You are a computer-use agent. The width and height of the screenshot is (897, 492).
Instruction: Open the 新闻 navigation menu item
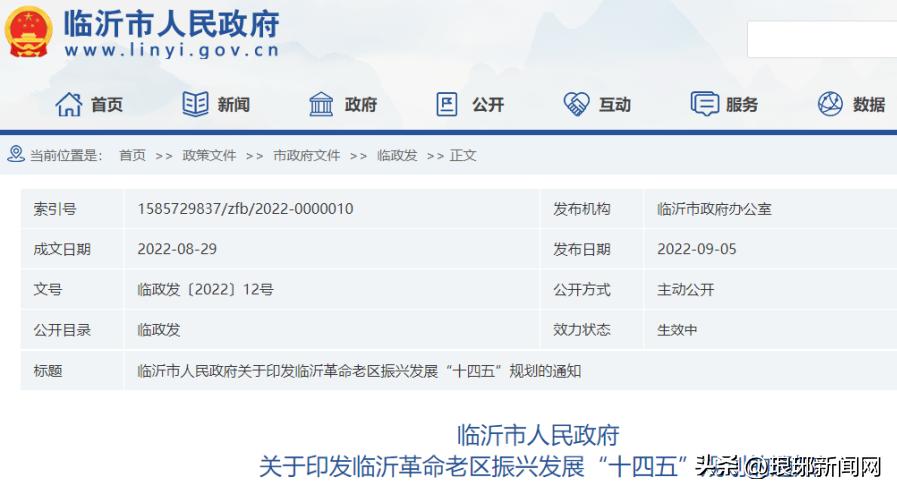pyautogui.click(x=233, y=105)
